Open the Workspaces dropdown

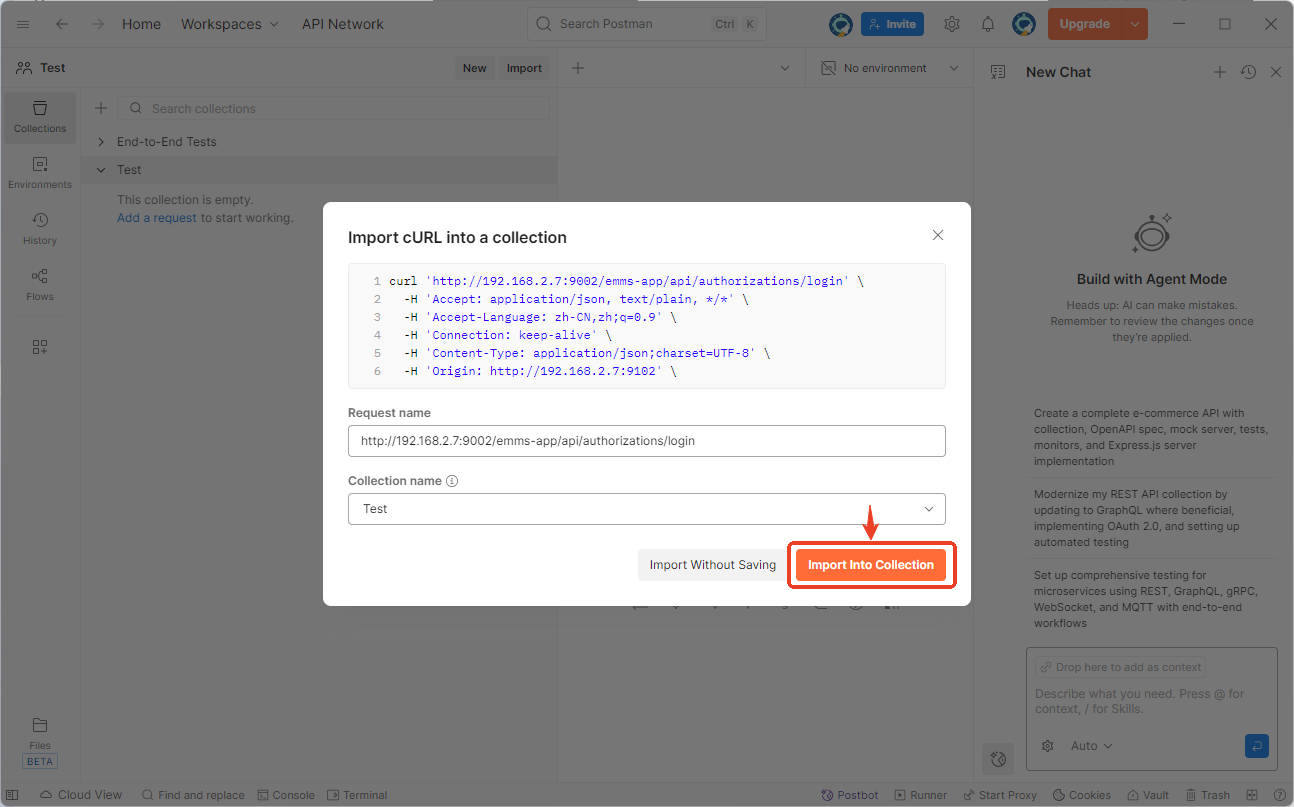[230, 24]
